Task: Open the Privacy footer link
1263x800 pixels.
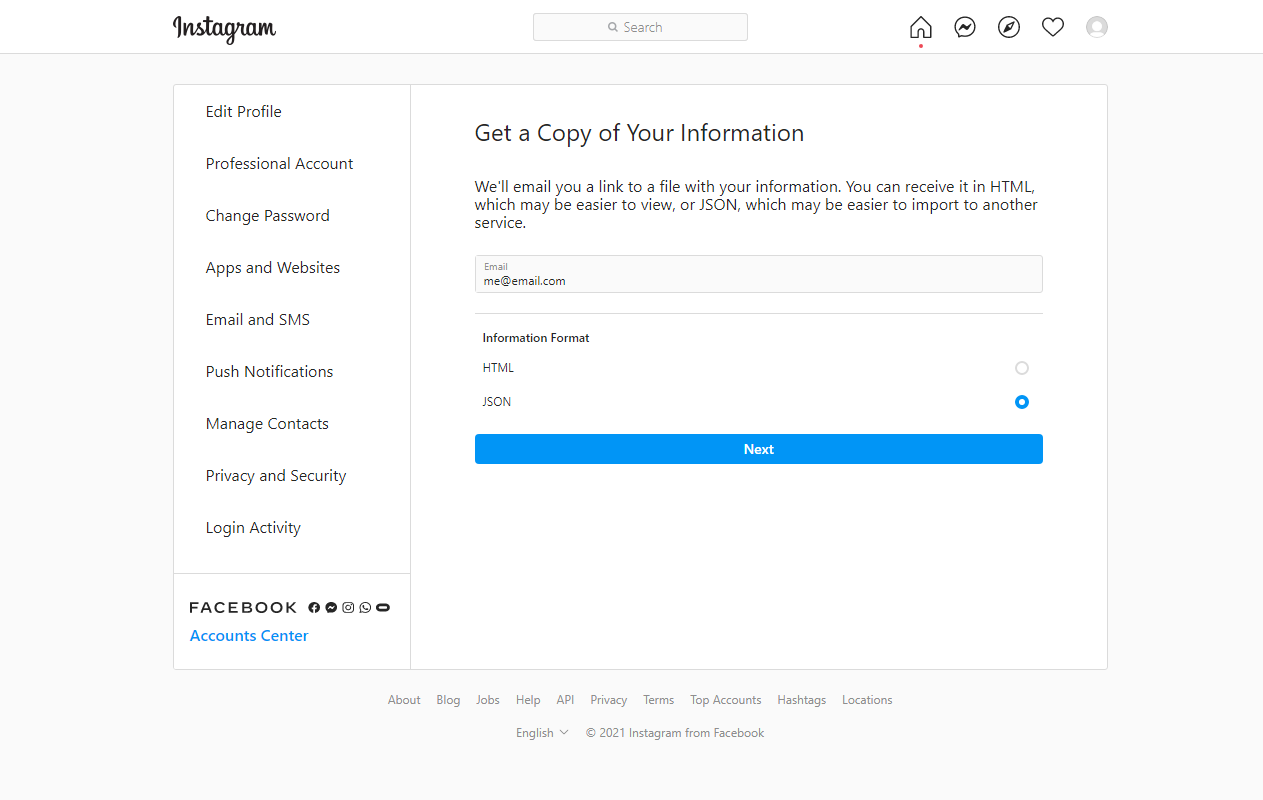Action: [x=609, y=700]
